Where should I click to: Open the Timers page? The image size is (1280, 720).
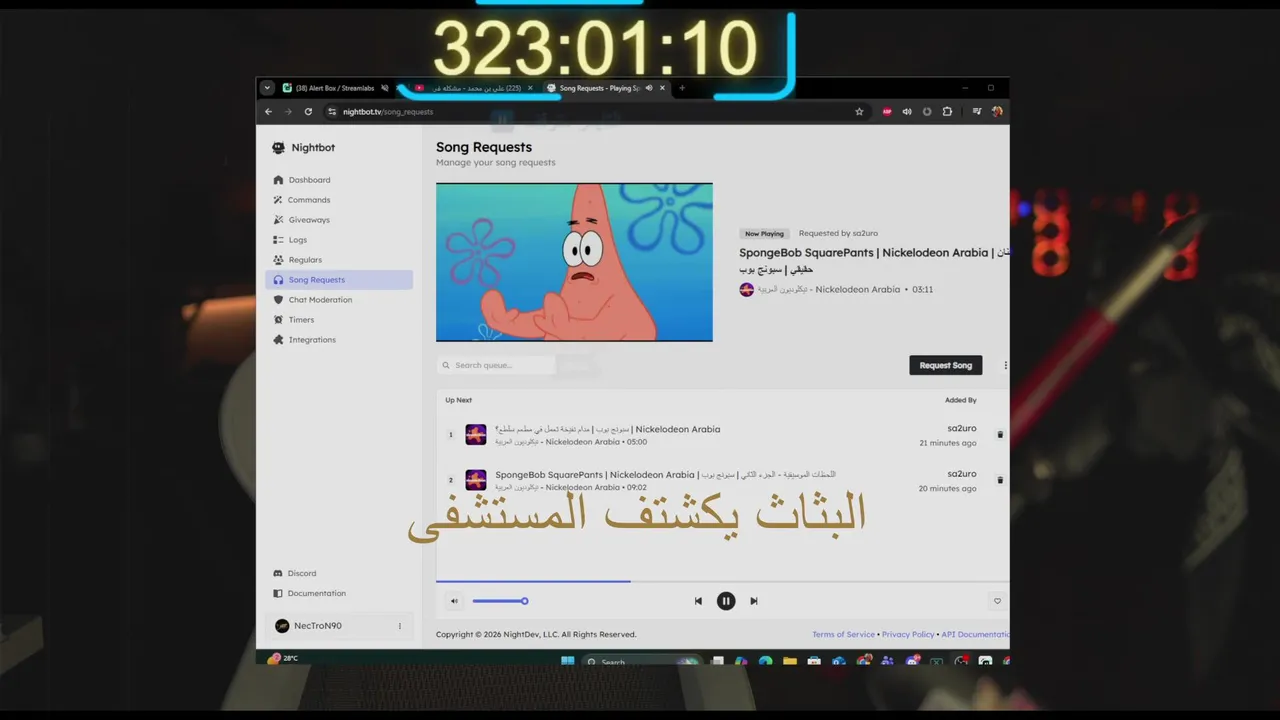[x=339, y=320]
